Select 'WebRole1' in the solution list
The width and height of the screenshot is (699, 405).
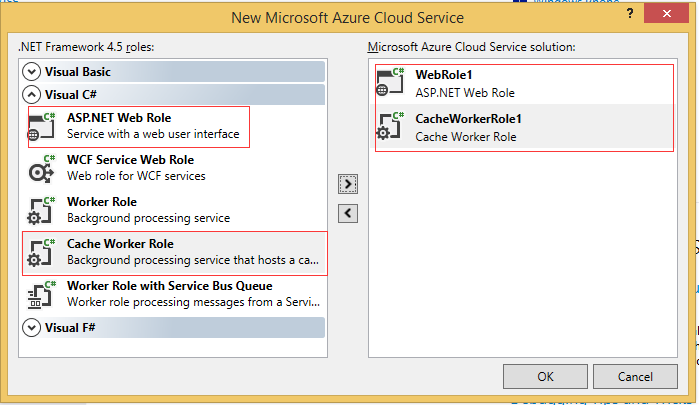(444, 75)
